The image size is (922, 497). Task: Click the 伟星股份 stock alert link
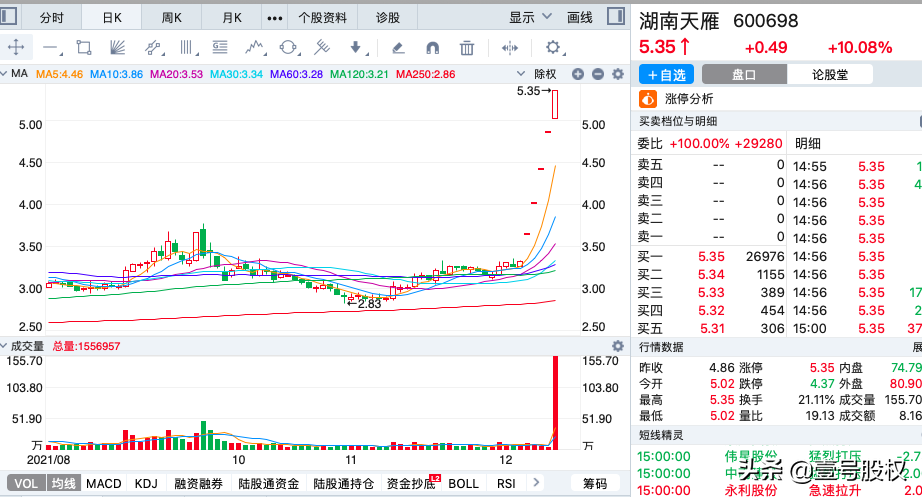click(751, 456)
